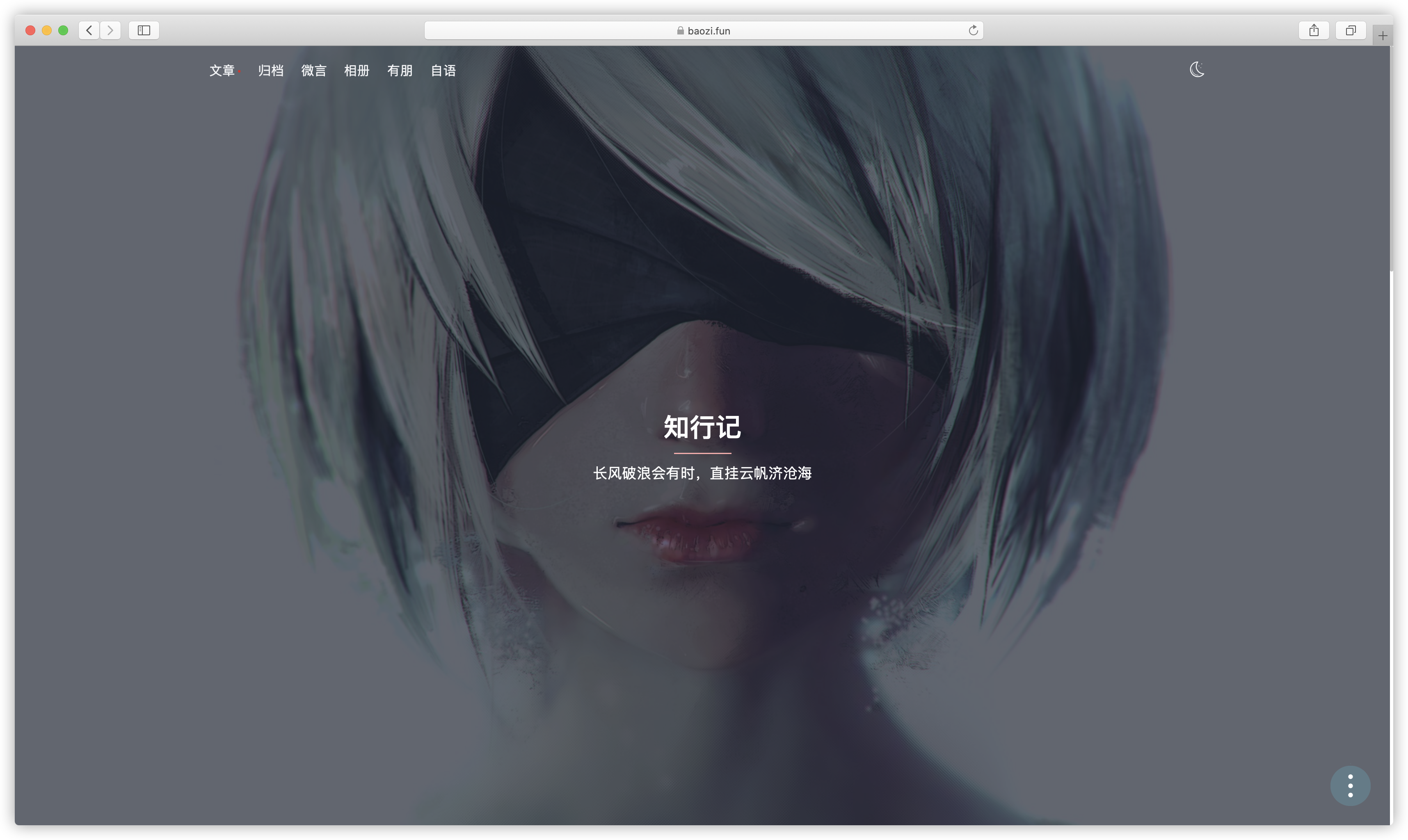The image size is (1408, 840).
Task: Go forward with Safari forward arrow
Action: tap(110, 31)
